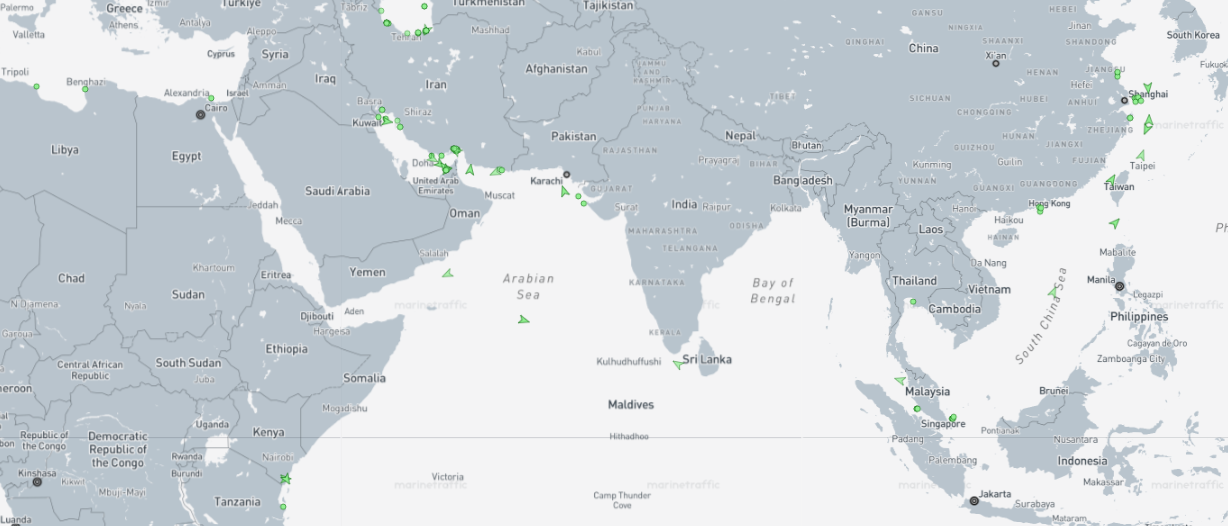Select the 'India' country label

[x=684, y=204]
